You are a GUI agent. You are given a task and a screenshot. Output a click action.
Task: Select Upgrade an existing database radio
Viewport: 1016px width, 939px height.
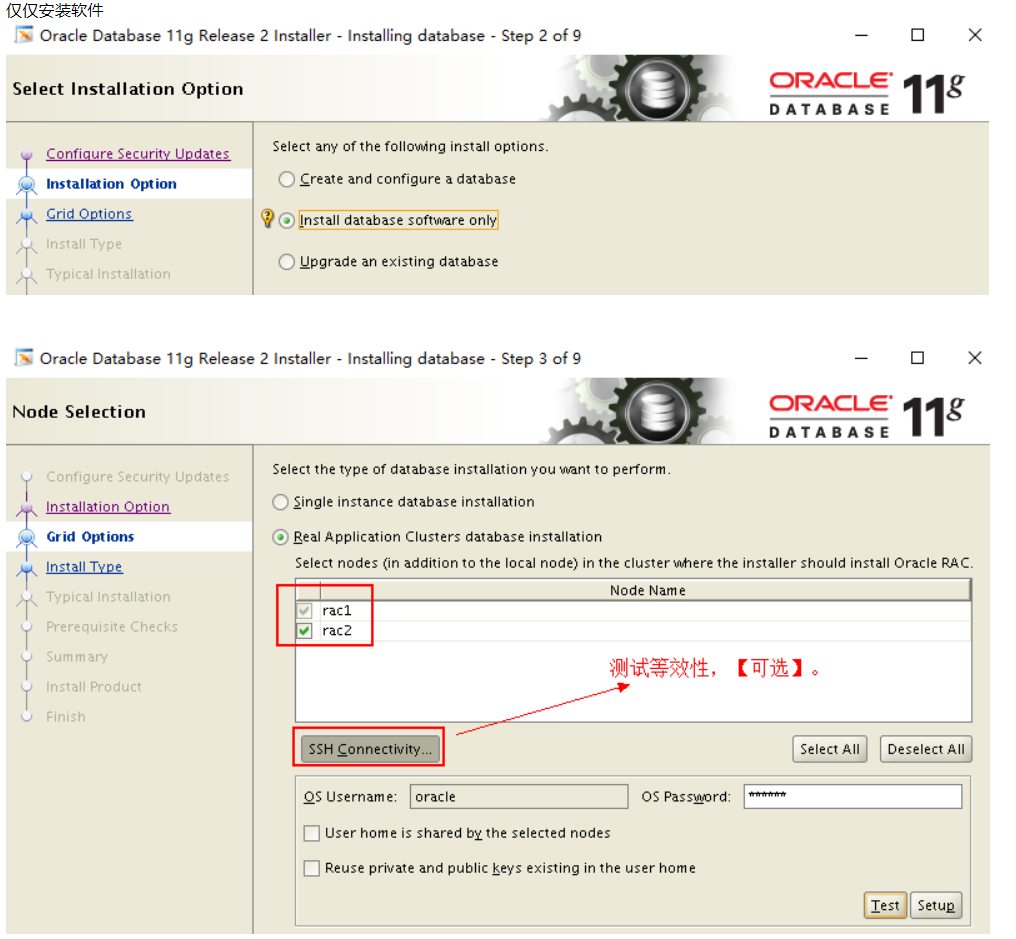pyautogui.click(x=286, y=262)
